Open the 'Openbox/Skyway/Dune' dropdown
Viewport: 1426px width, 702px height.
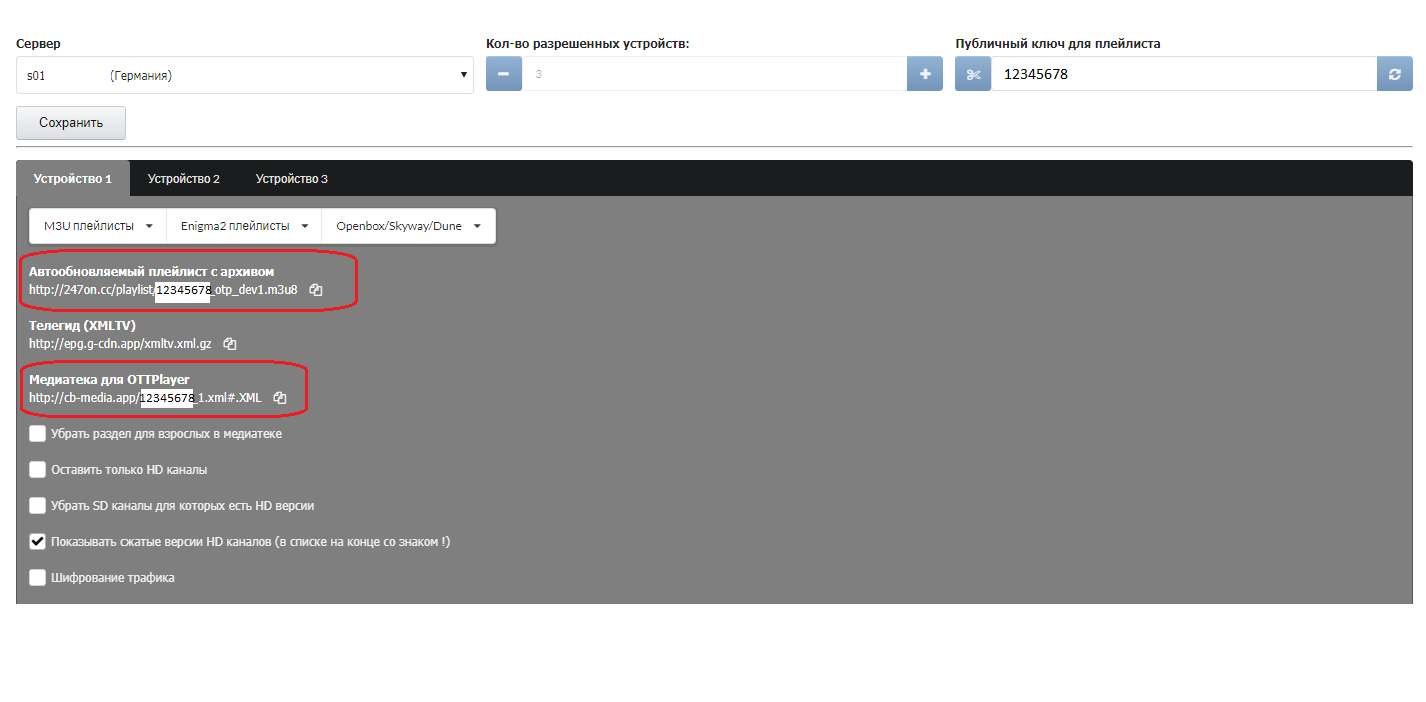(408, 226)
